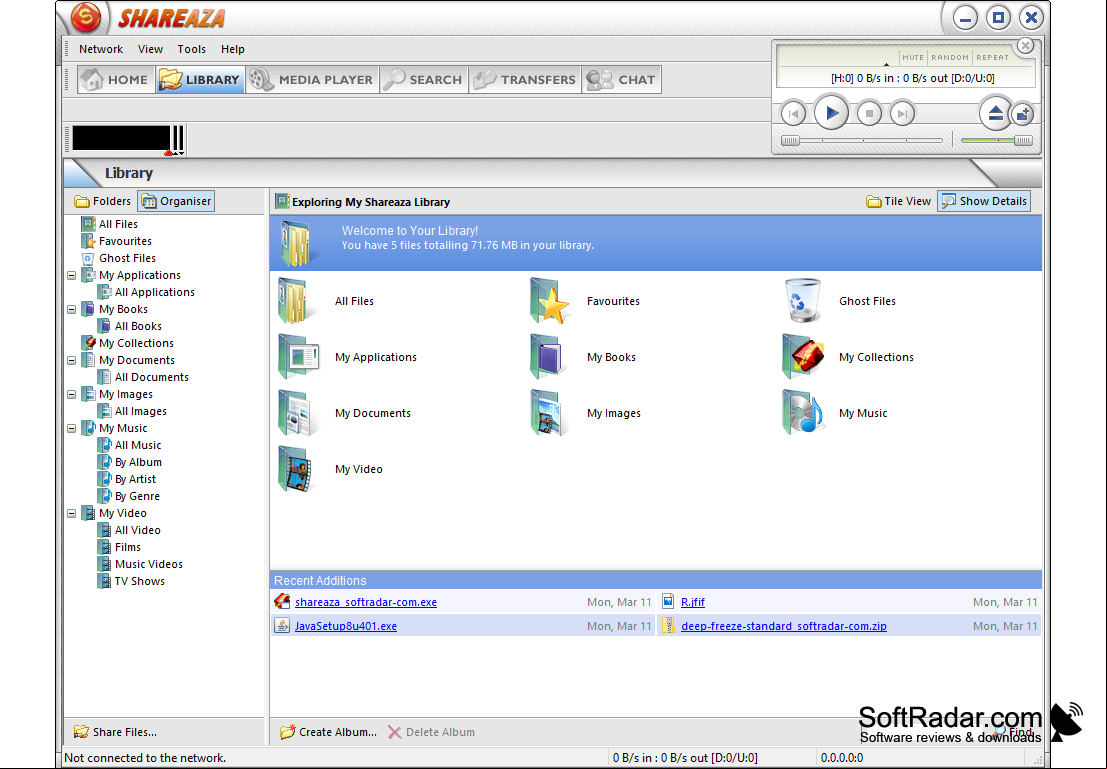Viewport: 1107px width, 769px height.
Task: Open the My Video film folder icon
Action: point(295,469)
